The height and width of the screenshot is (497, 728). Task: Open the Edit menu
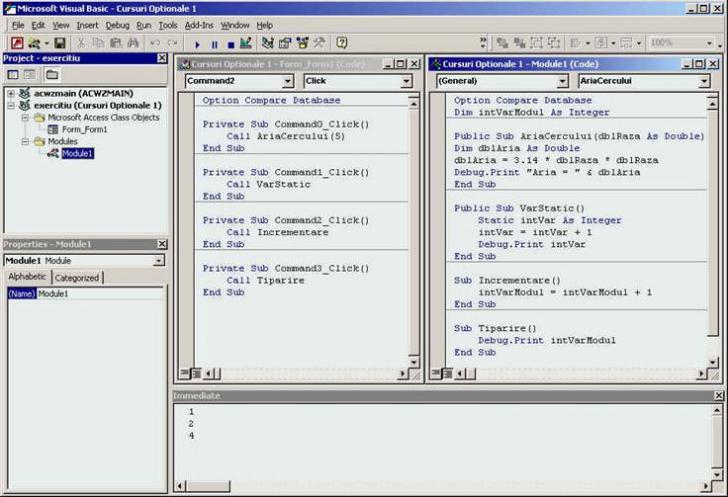(x=38, y=25)
